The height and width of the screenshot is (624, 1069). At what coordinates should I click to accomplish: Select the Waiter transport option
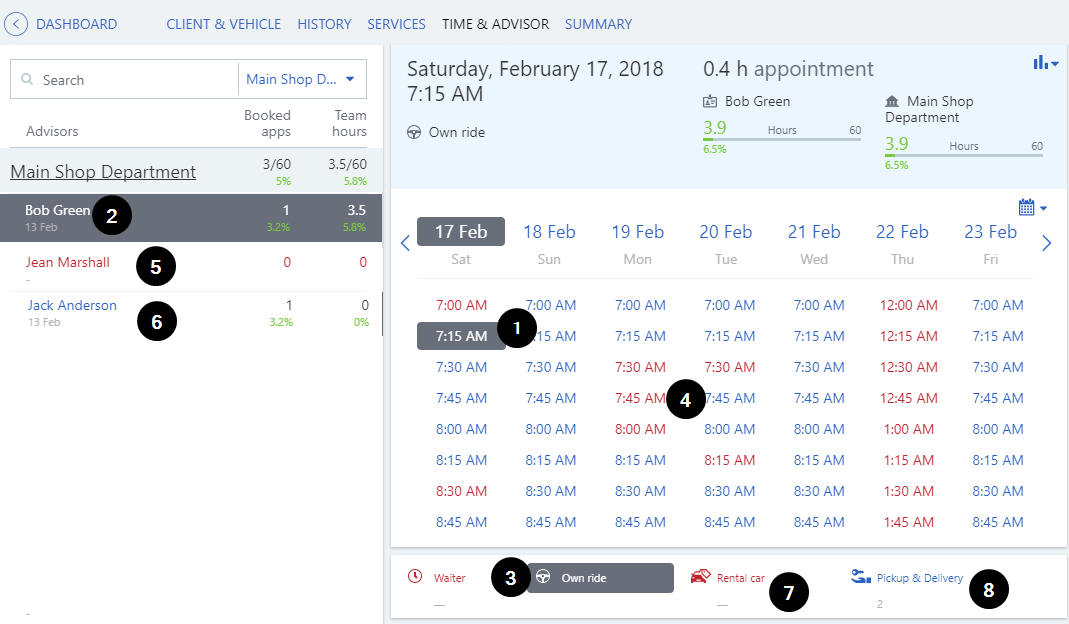coord(449,578)
